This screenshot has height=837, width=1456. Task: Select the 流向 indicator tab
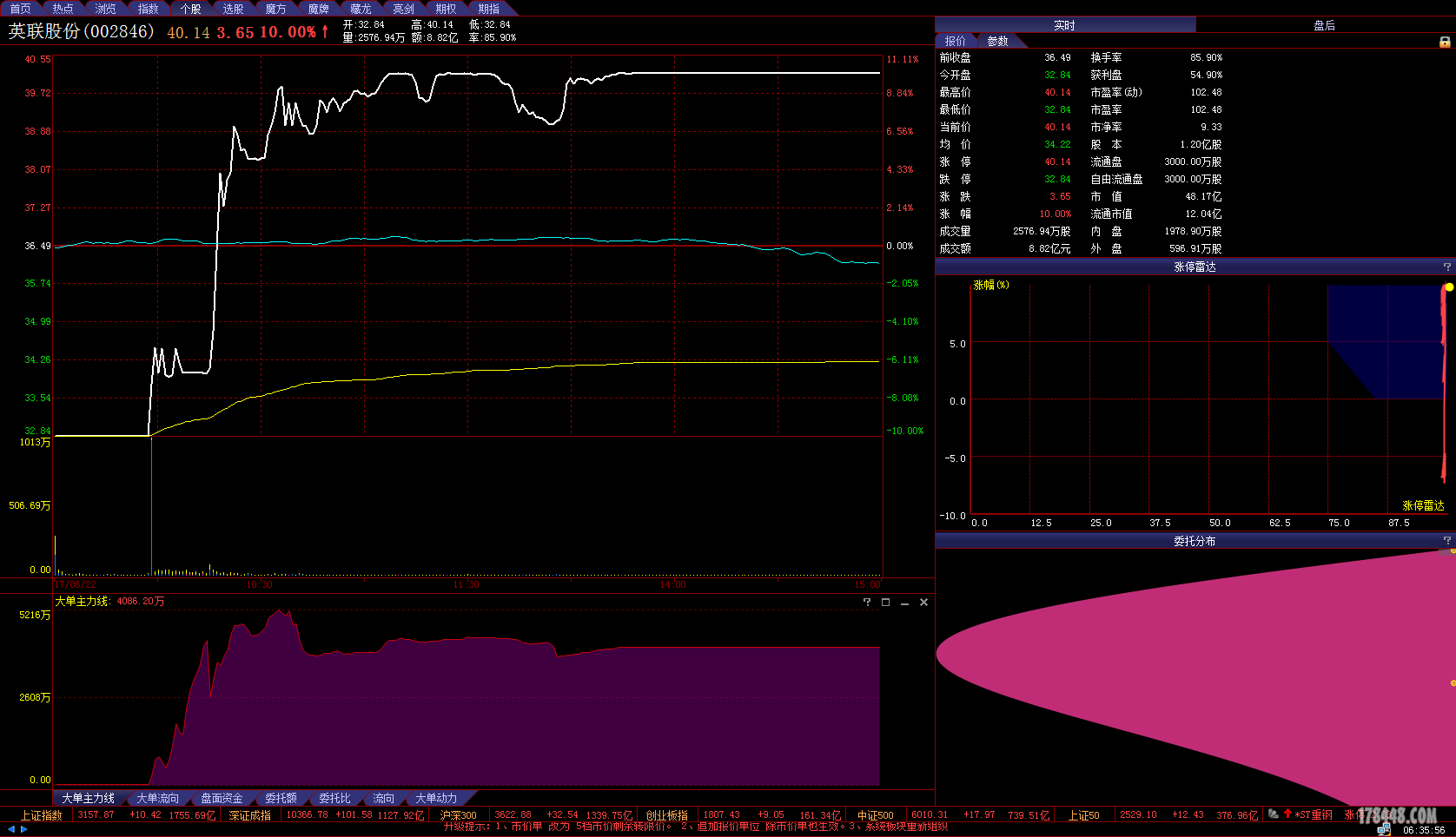(383, 798)
